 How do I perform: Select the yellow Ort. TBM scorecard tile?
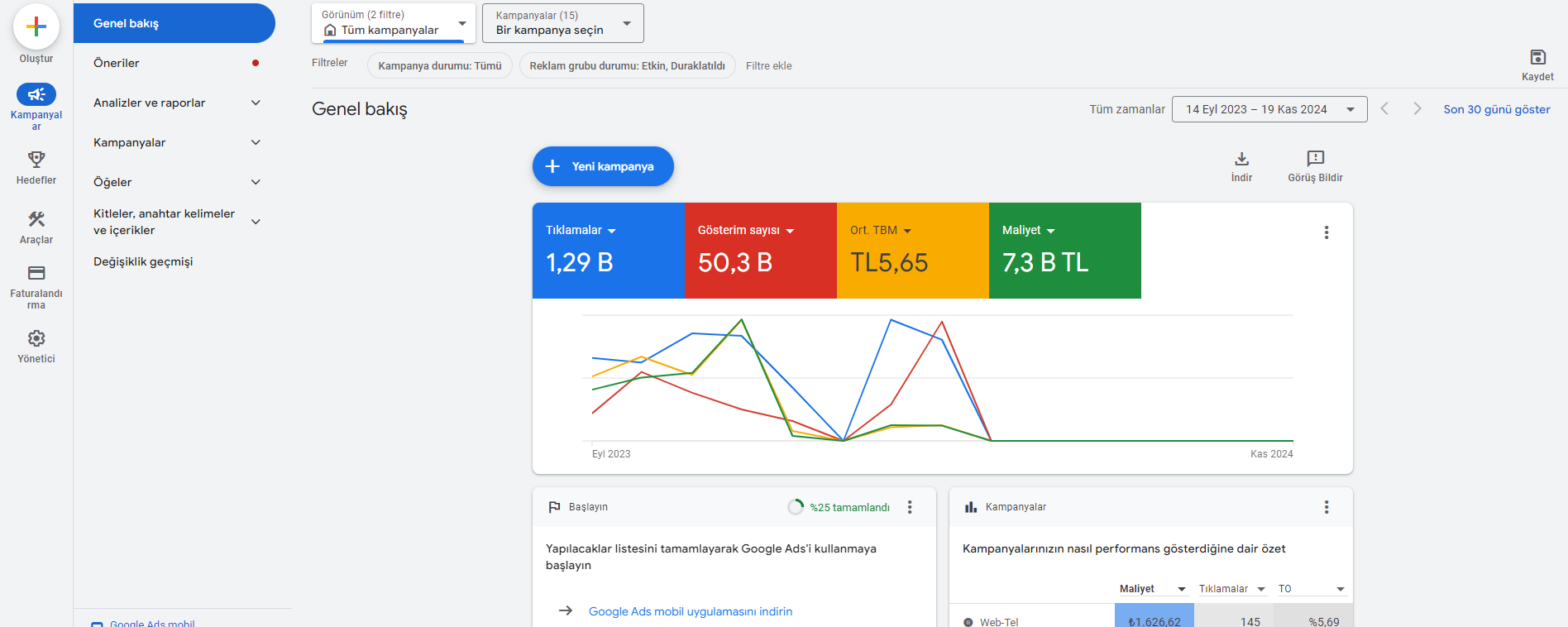[913, 251]
